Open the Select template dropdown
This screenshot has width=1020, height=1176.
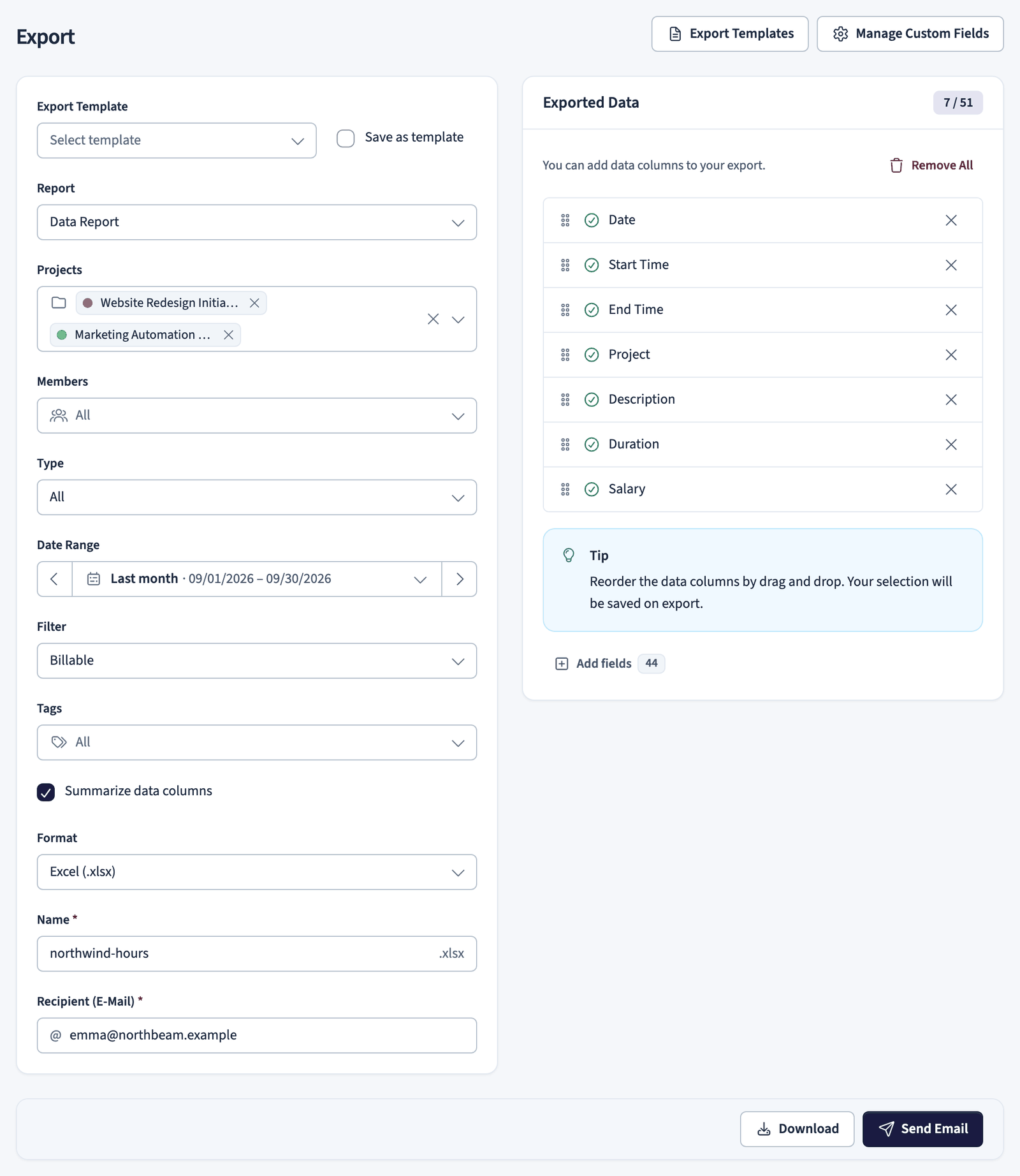point(177,140)
